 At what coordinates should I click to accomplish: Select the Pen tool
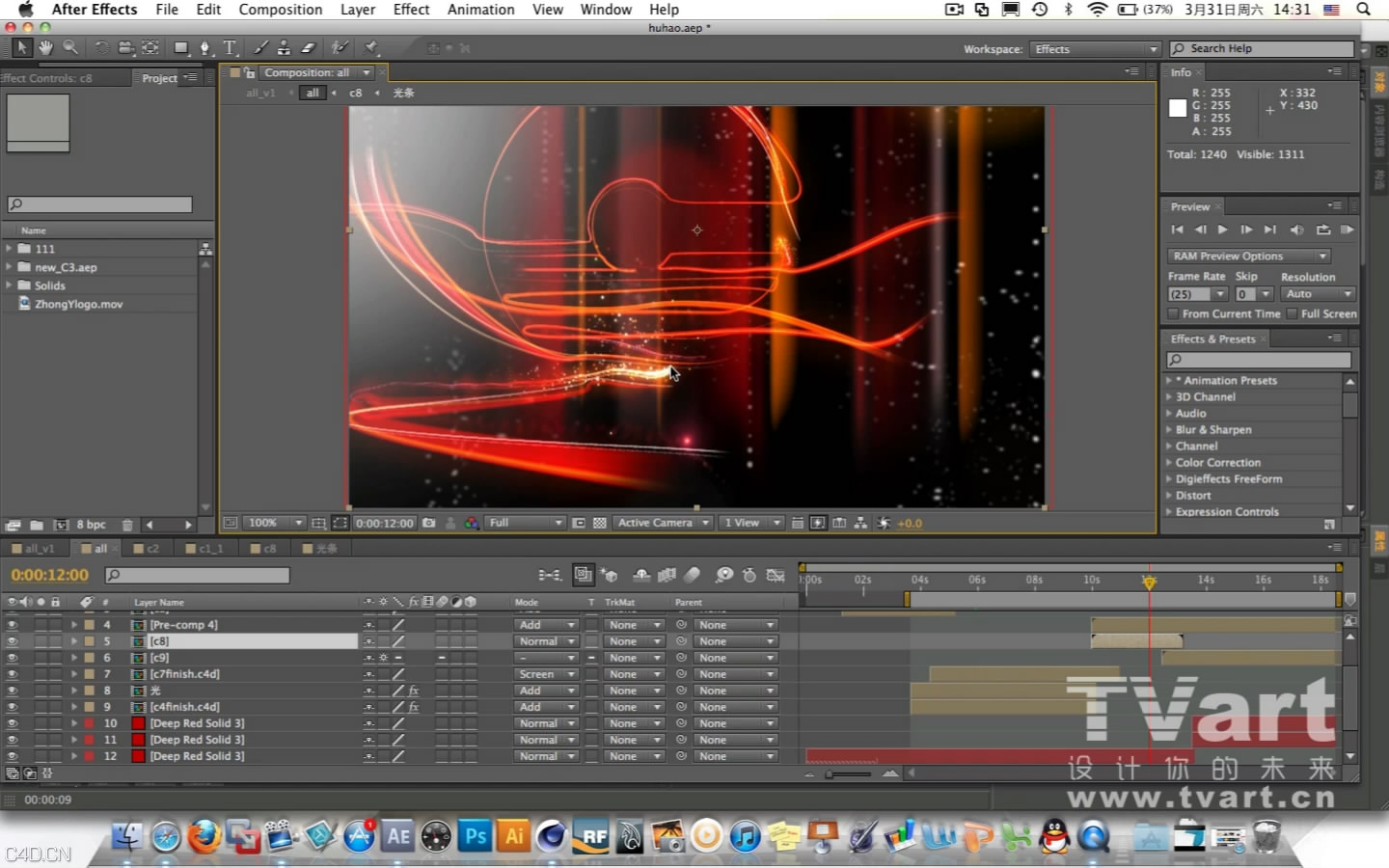click(x=204, y=47)
